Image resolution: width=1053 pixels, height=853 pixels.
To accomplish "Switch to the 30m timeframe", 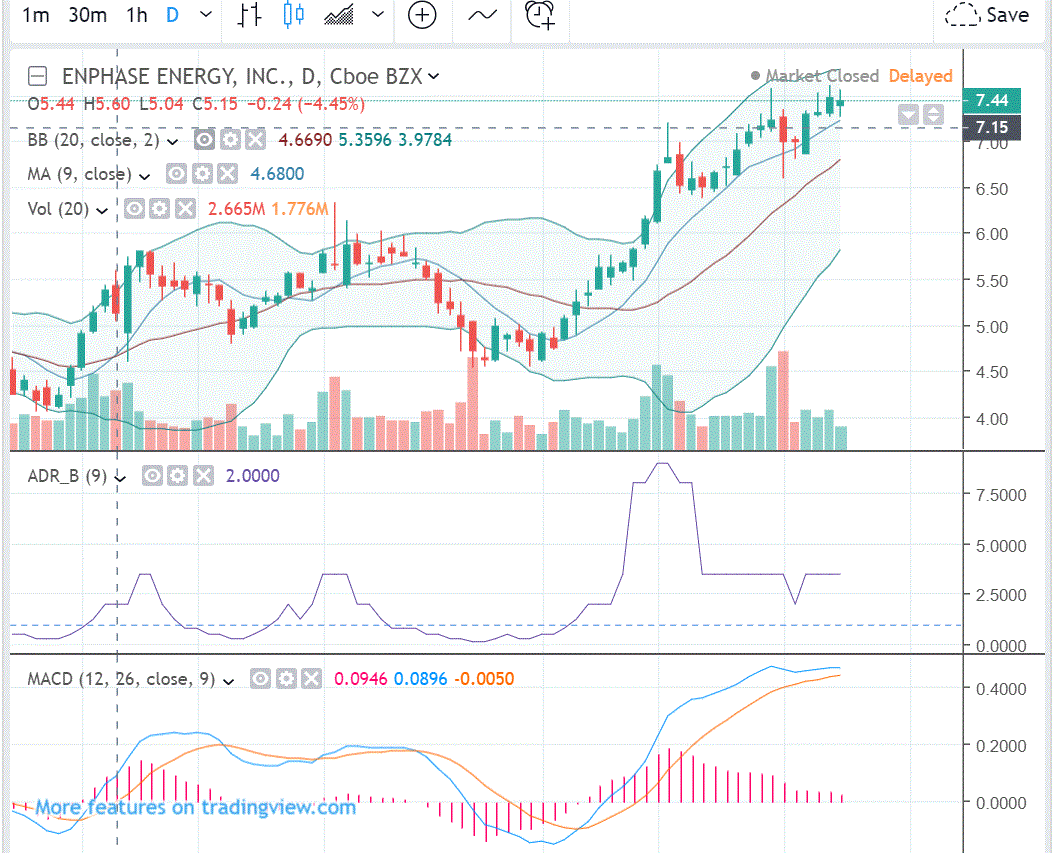I will tap(87, 15).
